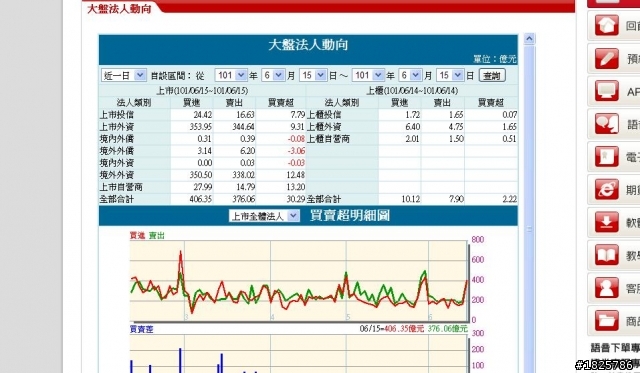Click the 406.35 total buy value
This screenshot has width=640, height=373.
coord(200,199)
